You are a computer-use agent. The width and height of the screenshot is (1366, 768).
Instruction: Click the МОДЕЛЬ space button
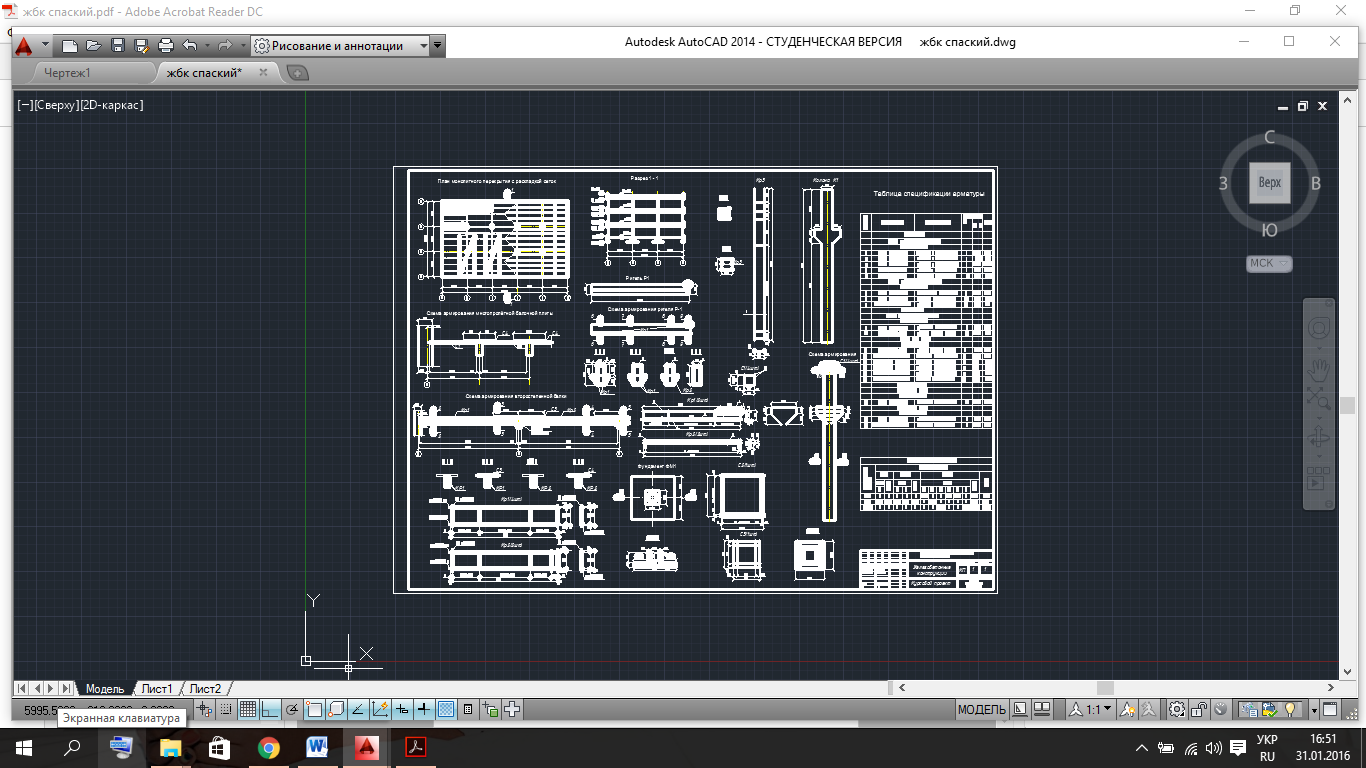coord(981,710)
